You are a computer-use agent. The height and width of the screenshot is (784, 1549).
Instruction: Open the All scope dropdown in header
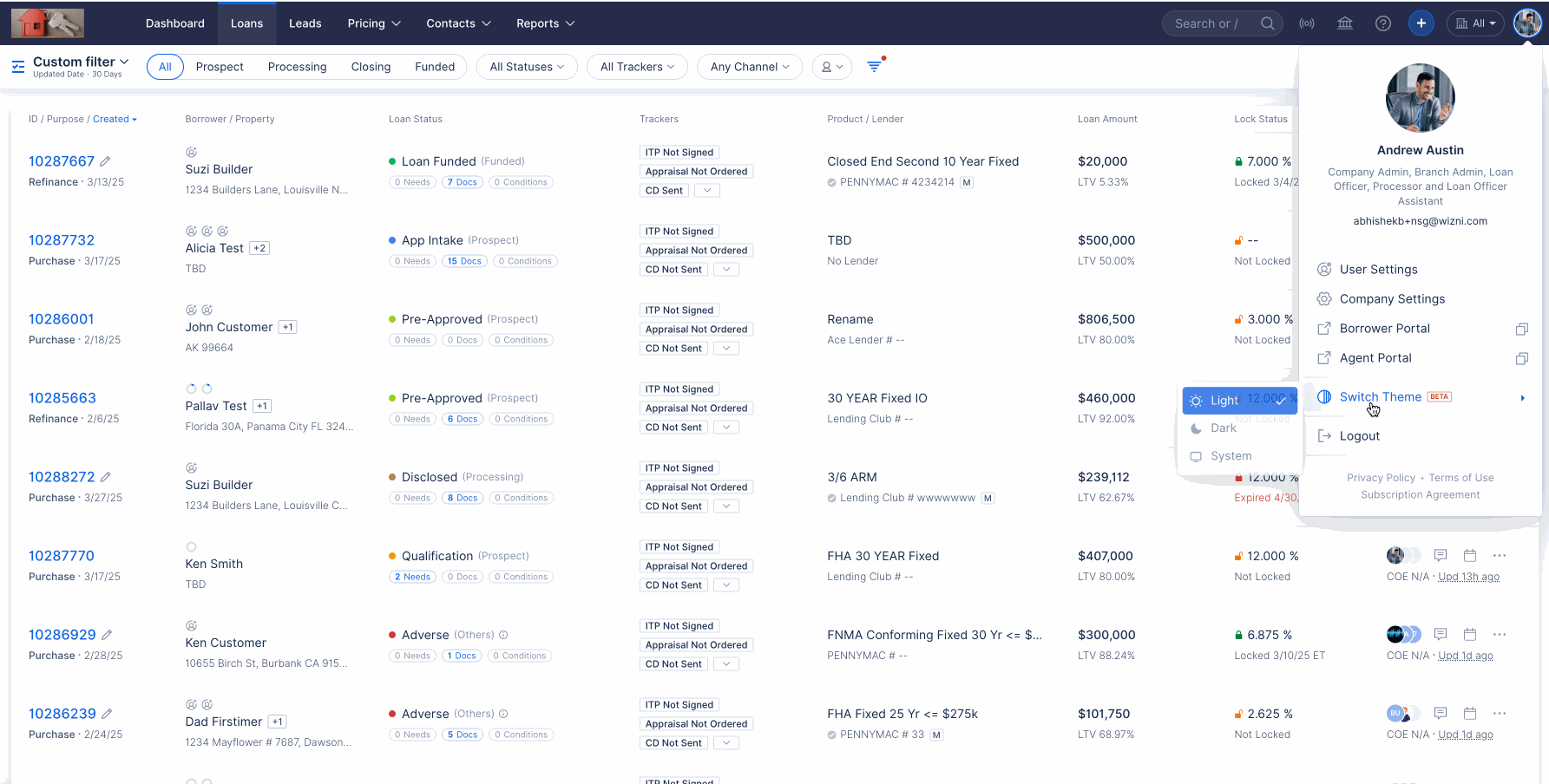click(x=1475, y=23)
